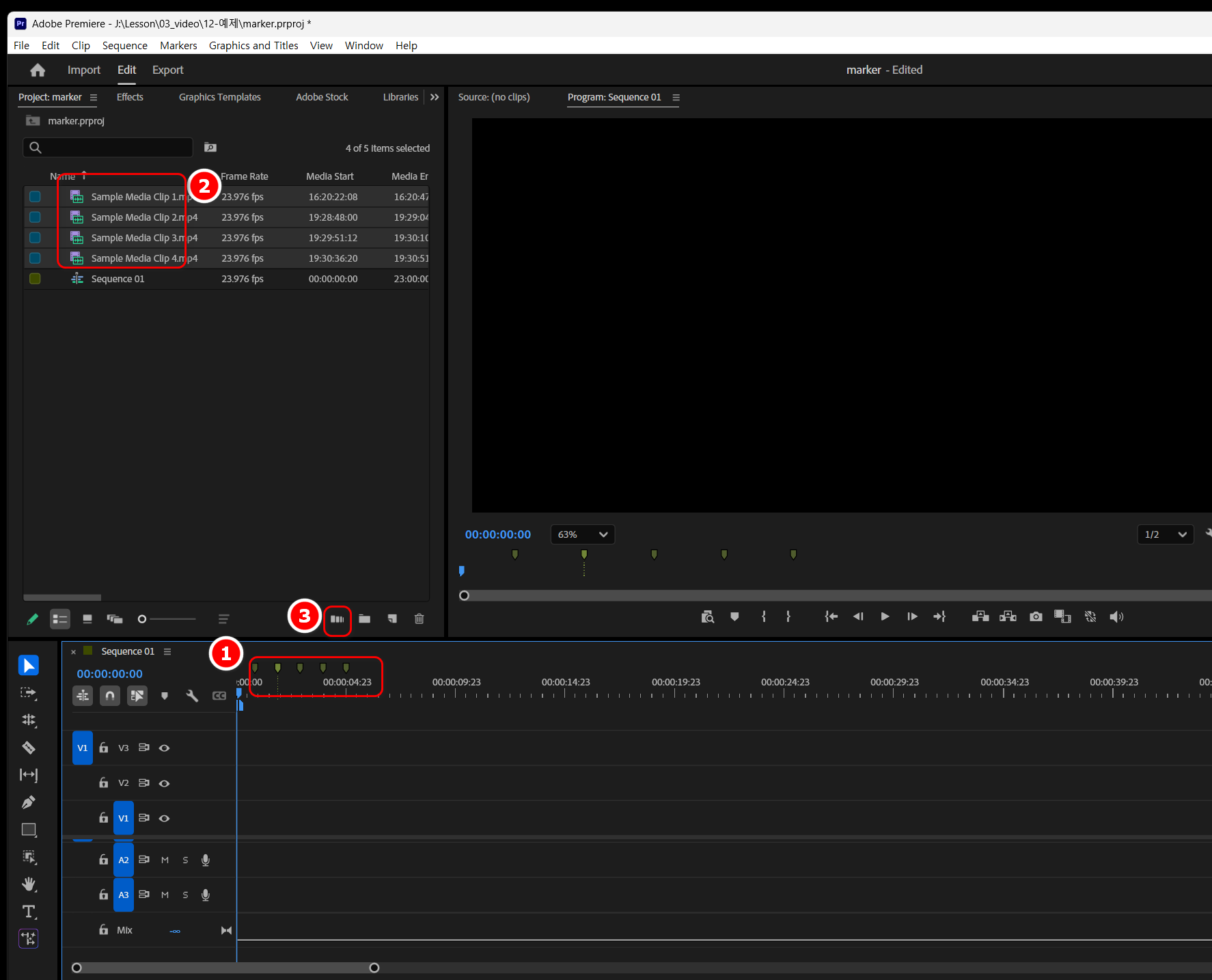
Task: Hide track V3 with eye icon
Action: tap(164, 748)
